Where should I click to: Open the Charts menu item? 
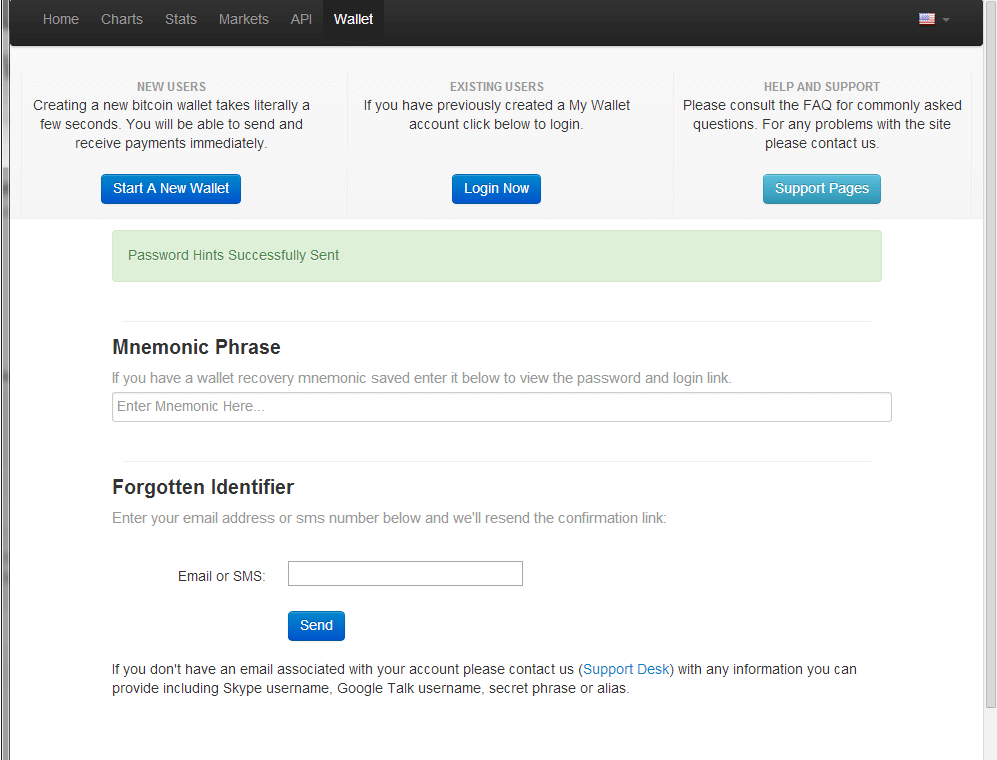(121, 19)
